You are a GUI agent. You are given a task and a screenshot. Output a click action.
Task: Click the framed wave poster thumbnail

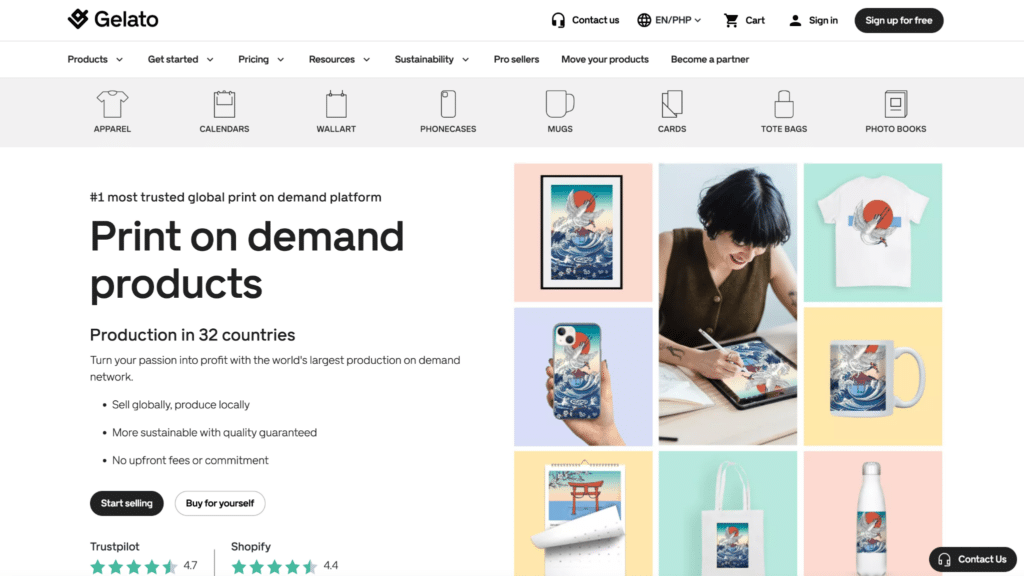583,232
